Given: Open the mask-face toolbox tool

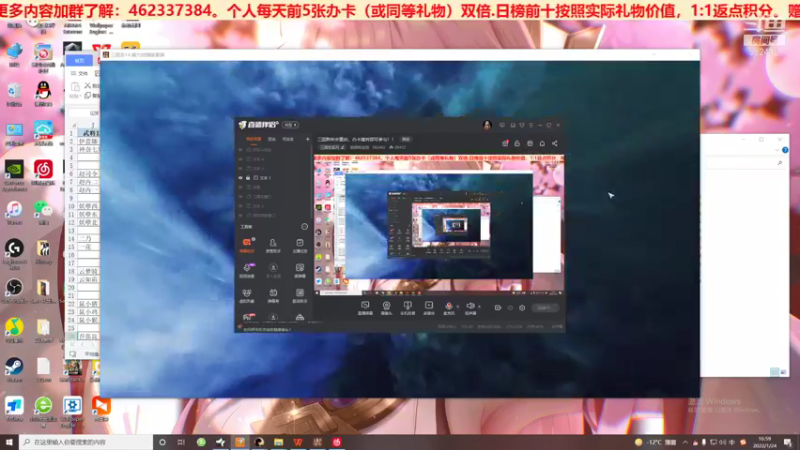Looking at the screenshot, I should (247, 295).
